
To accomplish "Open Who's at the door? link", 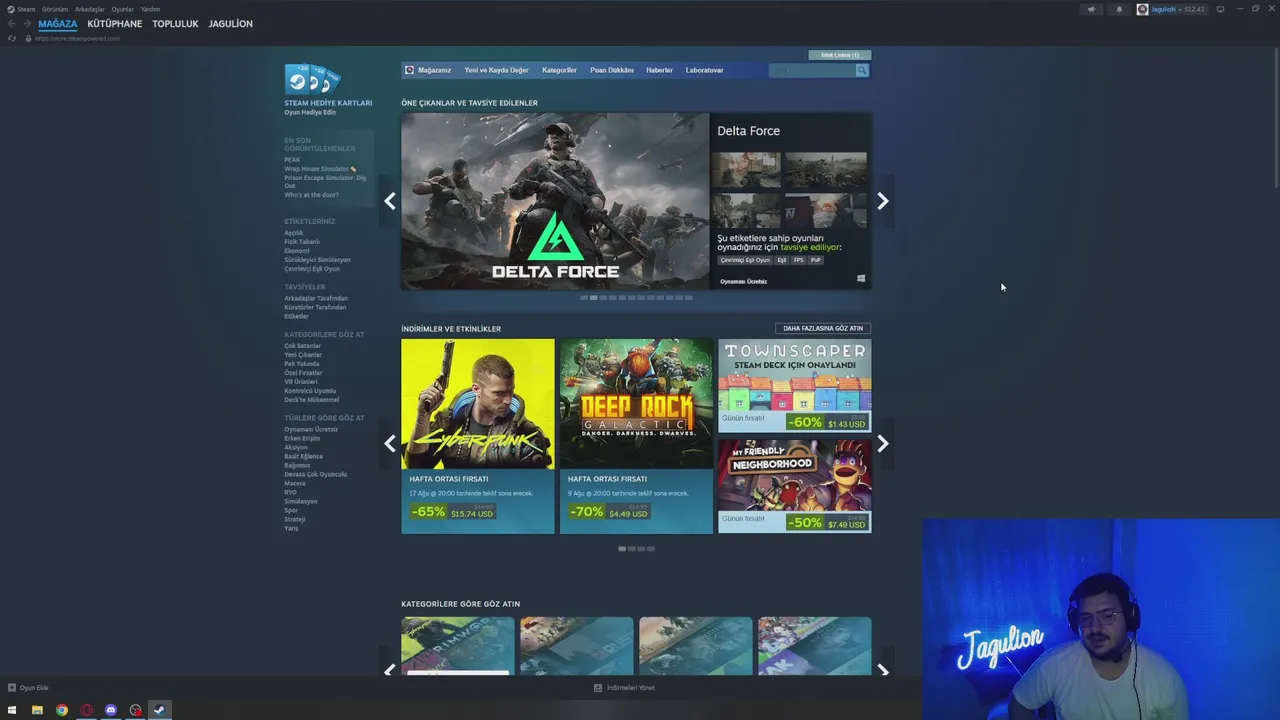I will pyautogui.click(x=311, y=195).
